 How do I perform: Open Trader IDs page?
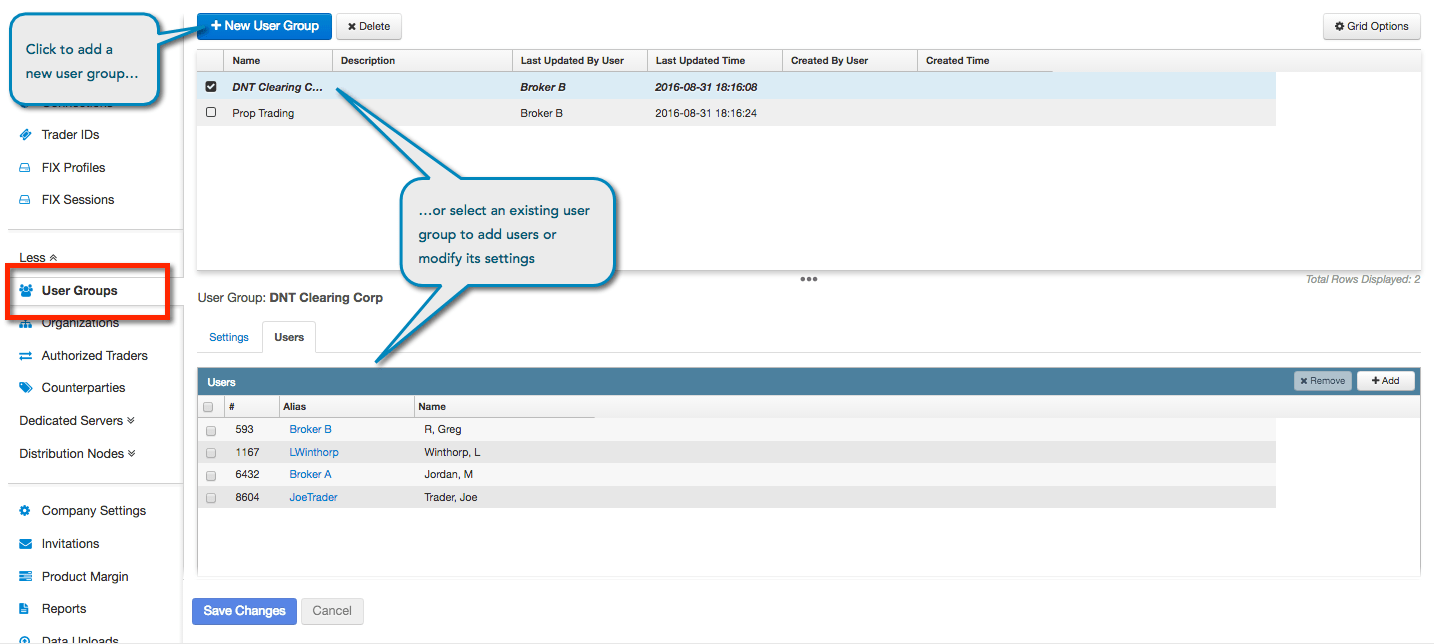coord(70,135)
